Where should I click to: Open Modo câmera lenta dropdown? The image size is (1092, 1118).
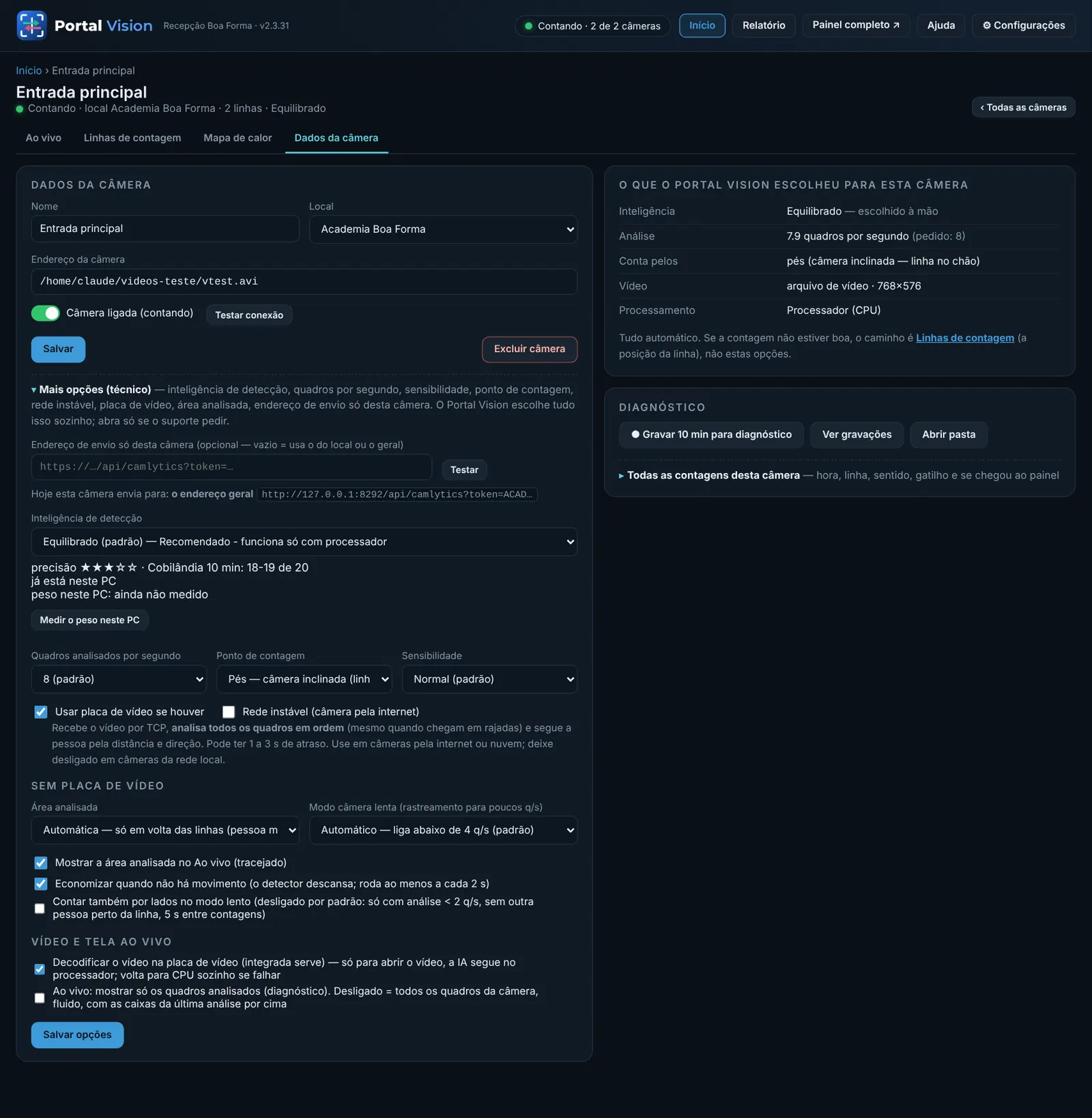(x=443, y=830)
